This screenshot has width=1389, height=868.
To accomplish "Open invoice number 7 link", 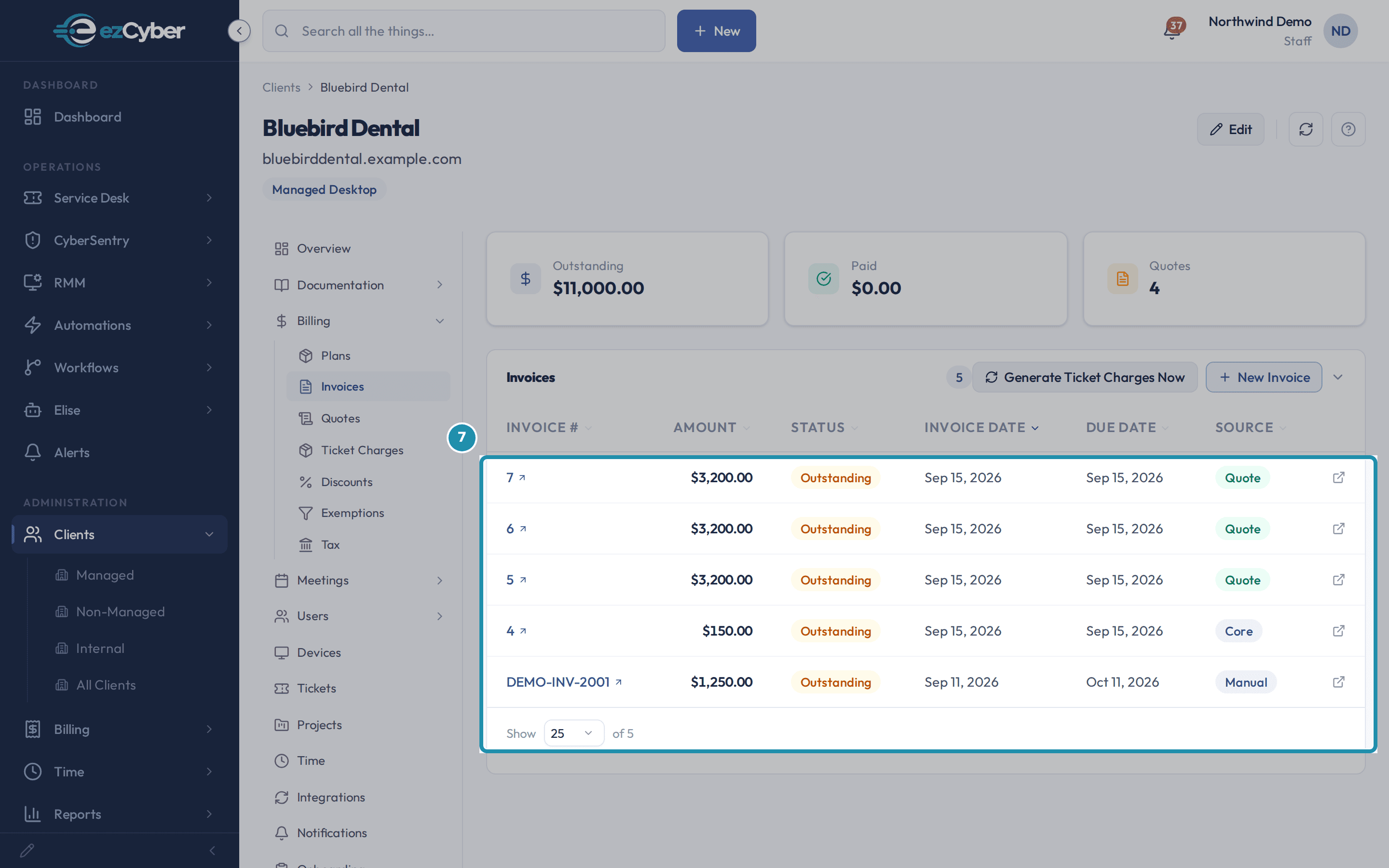I will pyautogui.click(x=516, y=477).
